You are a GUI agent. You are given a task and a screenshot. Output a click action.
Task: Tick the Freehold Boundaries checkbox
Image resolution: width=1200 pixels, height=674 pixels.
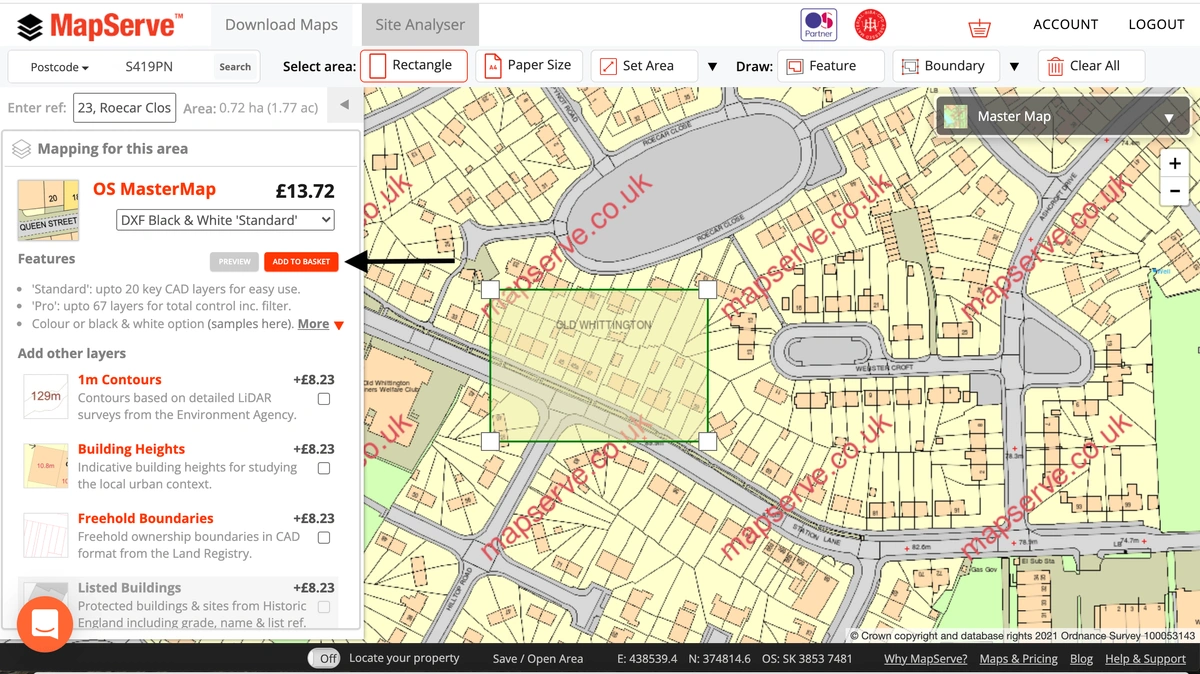tap(324, 538)
